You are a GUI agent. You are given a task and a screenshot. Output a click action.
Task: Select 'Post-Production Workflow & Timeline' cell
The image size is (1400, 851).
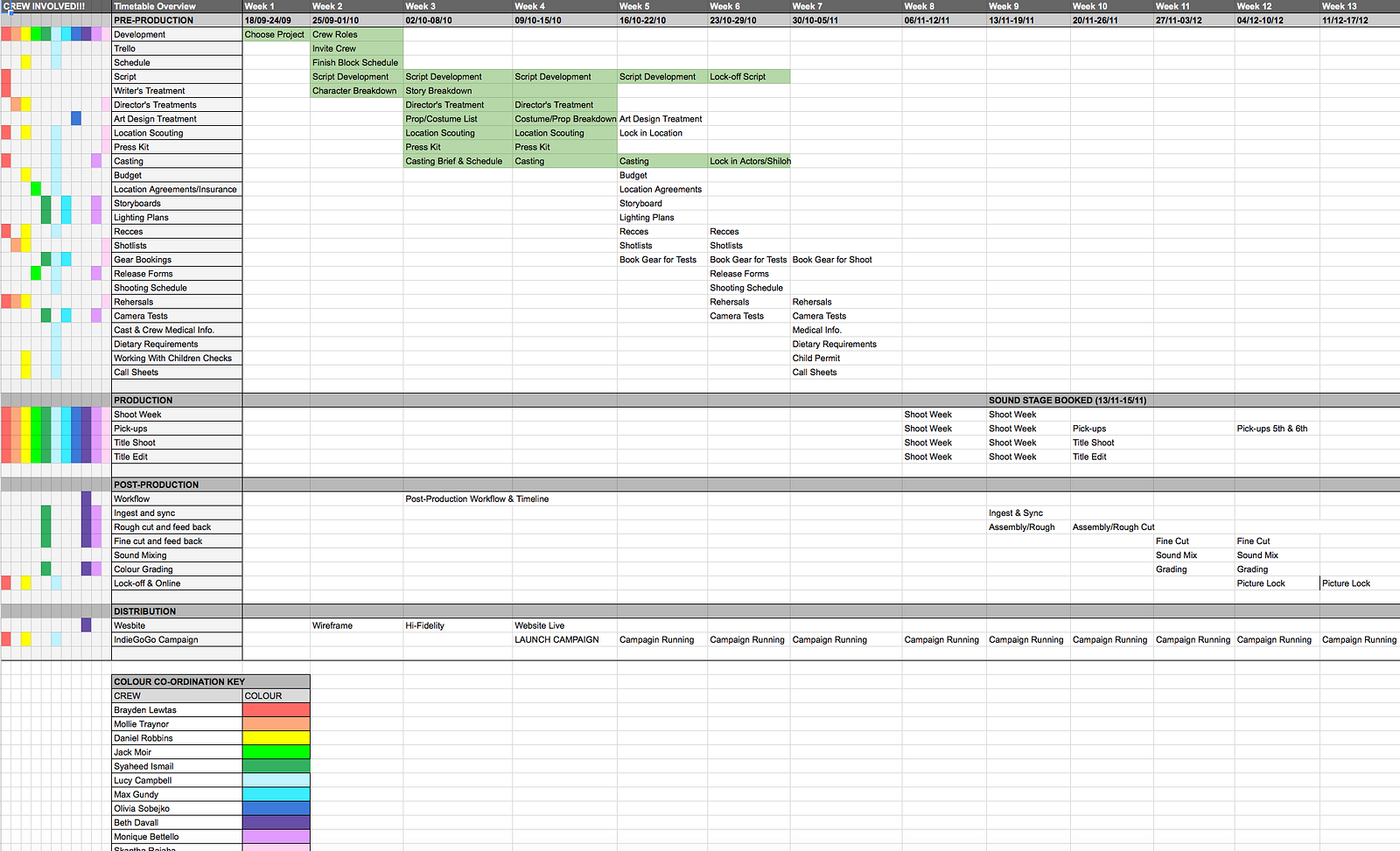coord(477,499)
